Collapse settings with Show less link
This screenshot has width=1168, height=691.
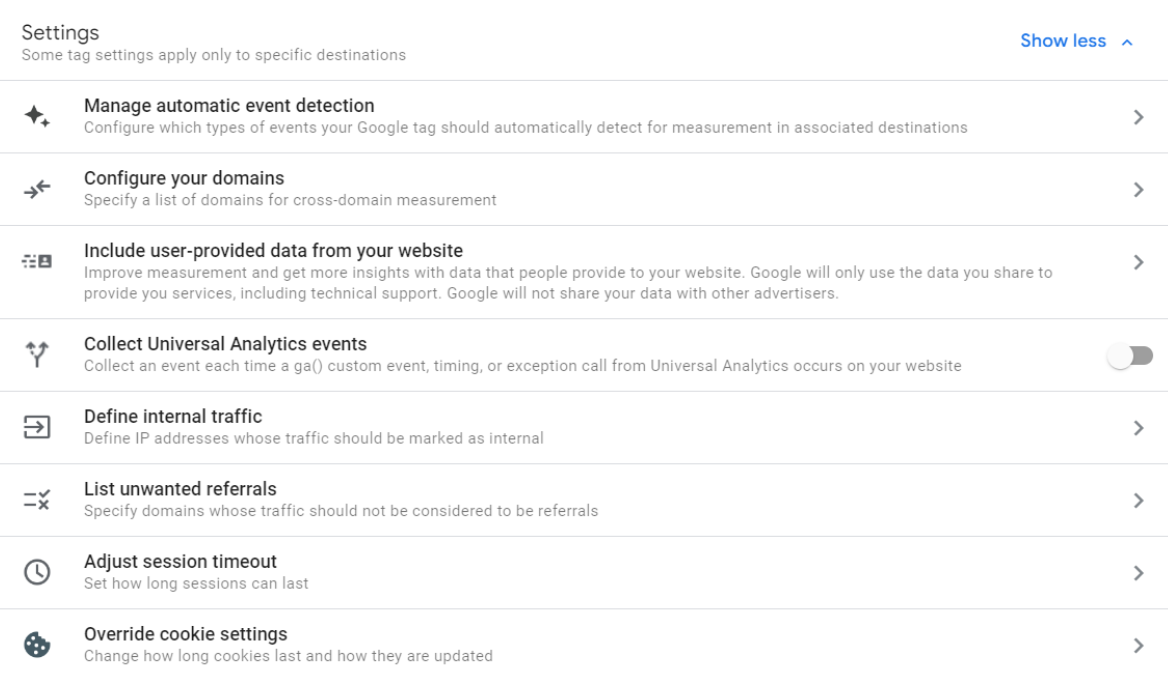point(1074,41)
